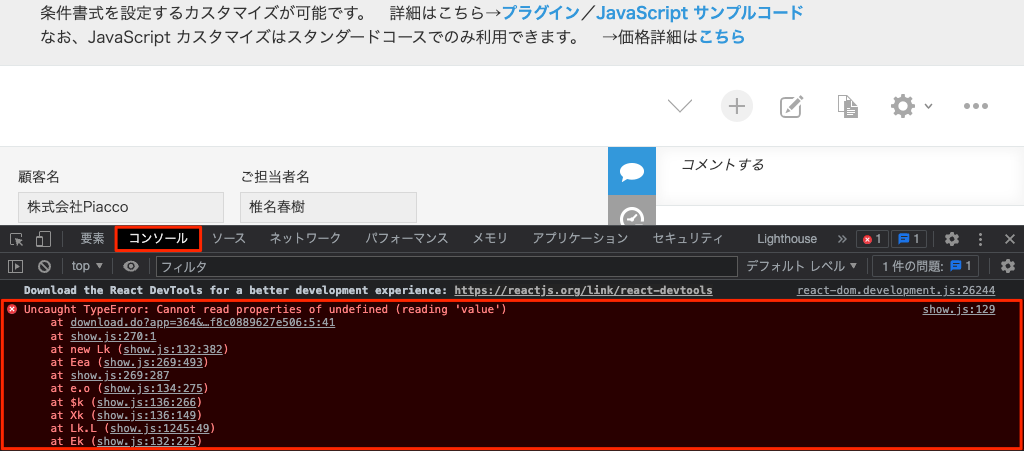Switch to the 要素 tab

click(92, 239)
